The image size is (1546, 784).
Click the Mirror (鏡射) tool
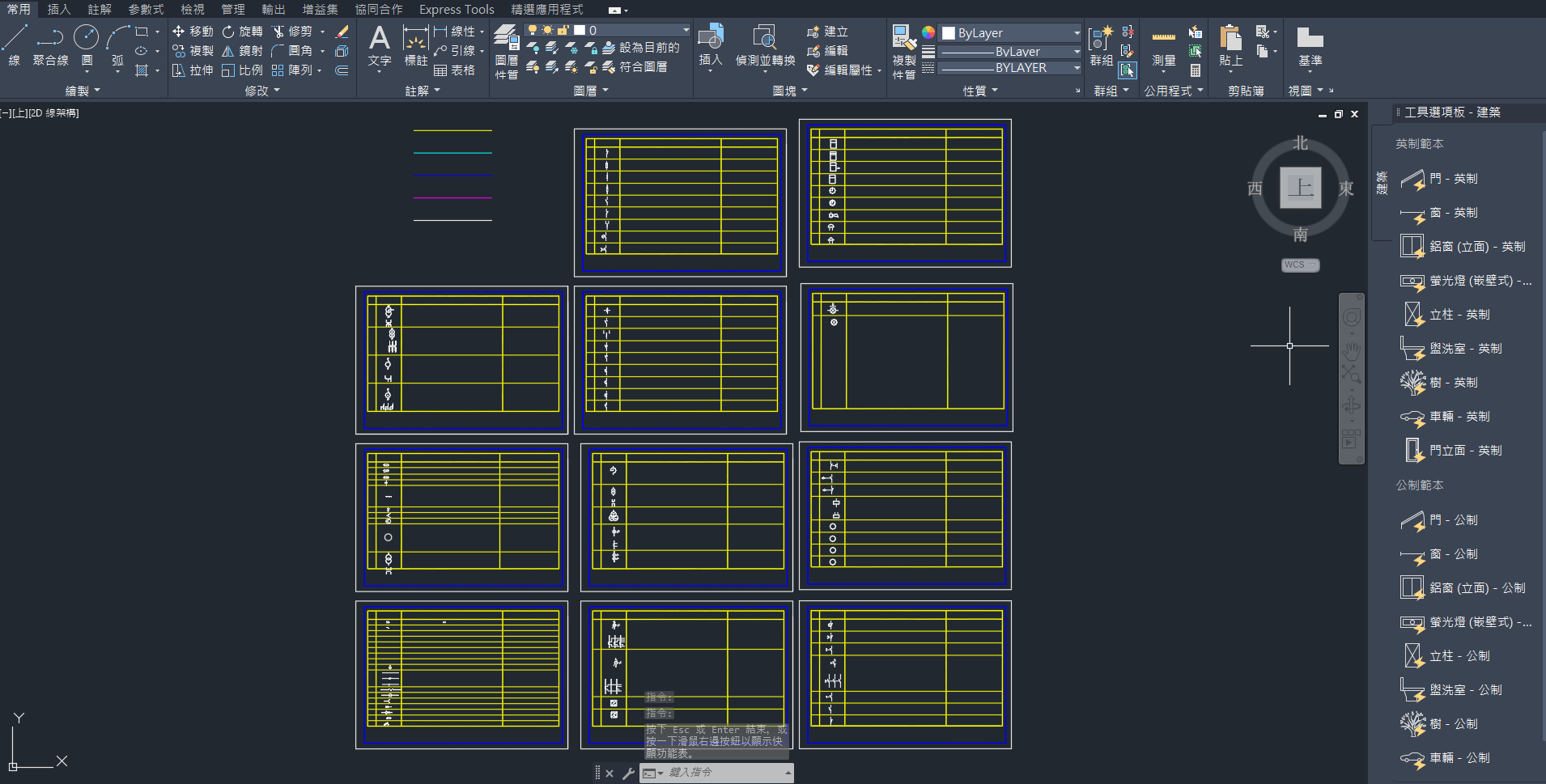point(242,51)
